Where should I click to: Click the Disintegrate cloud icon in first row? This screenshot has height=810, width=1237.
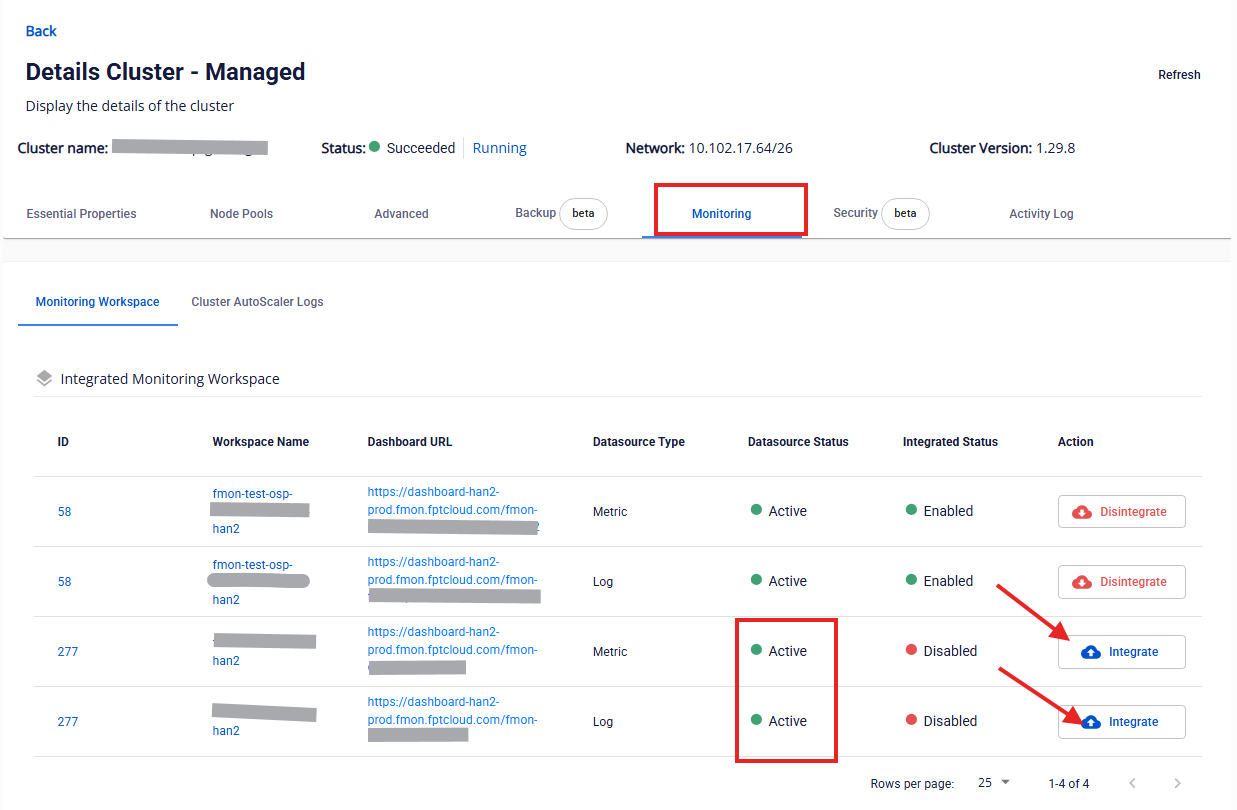pos(1081,512)
